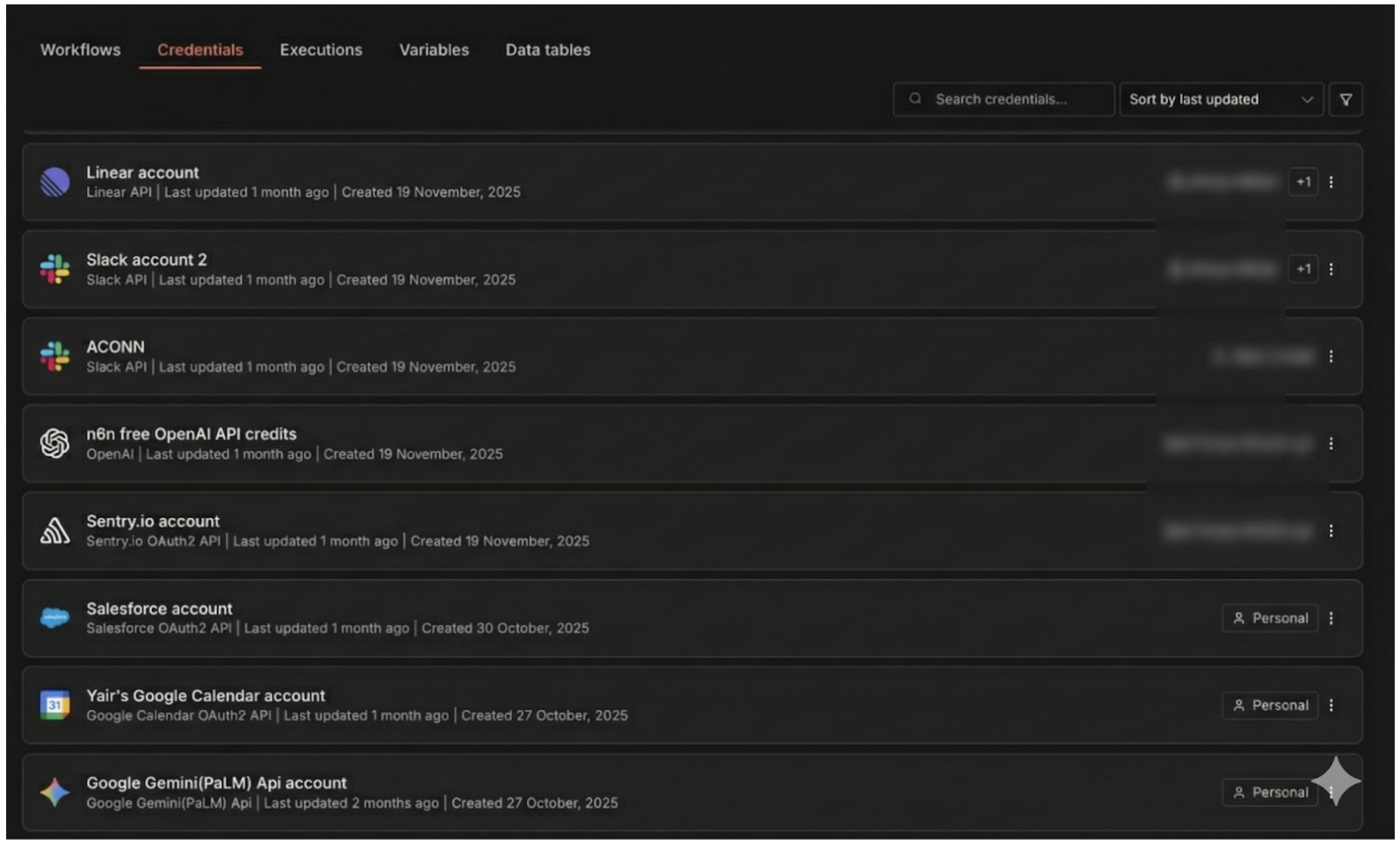This screenshot has height=845, width=1400.
Task: Open the Sentry.io account credential
Action: (692, 531)
